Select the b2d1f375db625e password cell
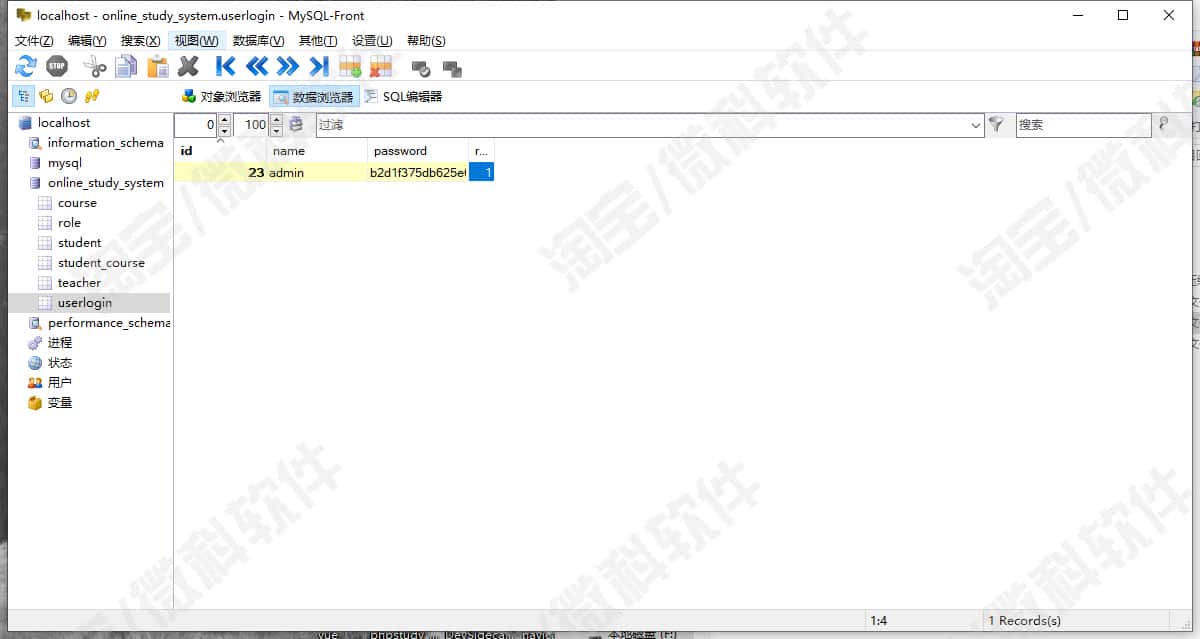1200x639 pixels. tap(418, 172)
